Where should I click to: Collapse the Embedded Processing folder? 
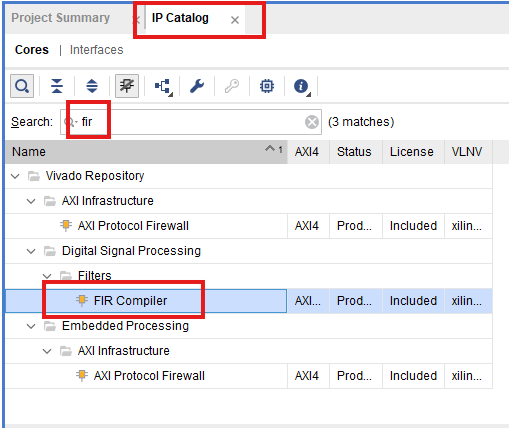pos(31,326)
